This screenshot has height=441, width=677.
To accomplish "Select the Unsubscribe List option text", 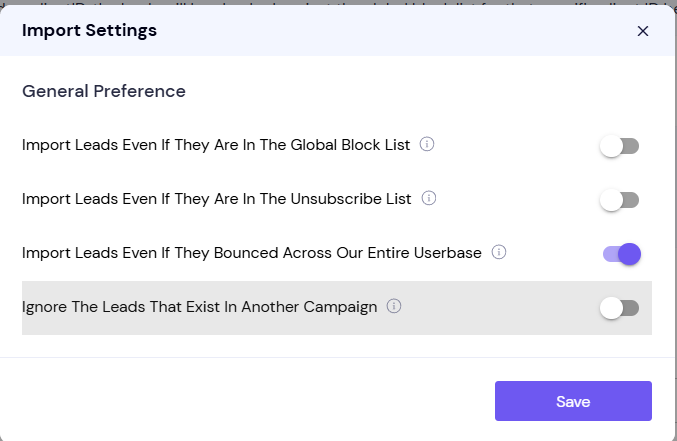I will [217, 199].
